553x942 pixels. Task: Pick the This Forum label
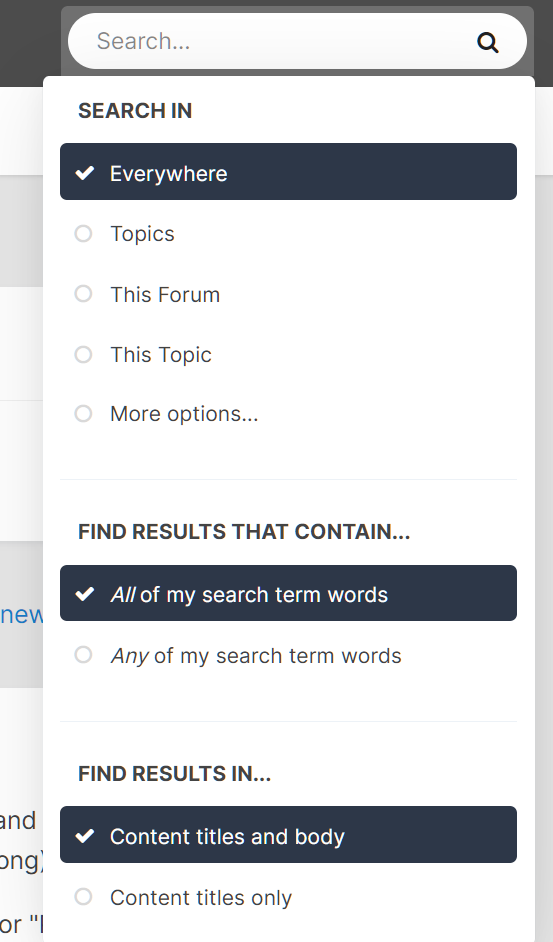click(165, 294)
